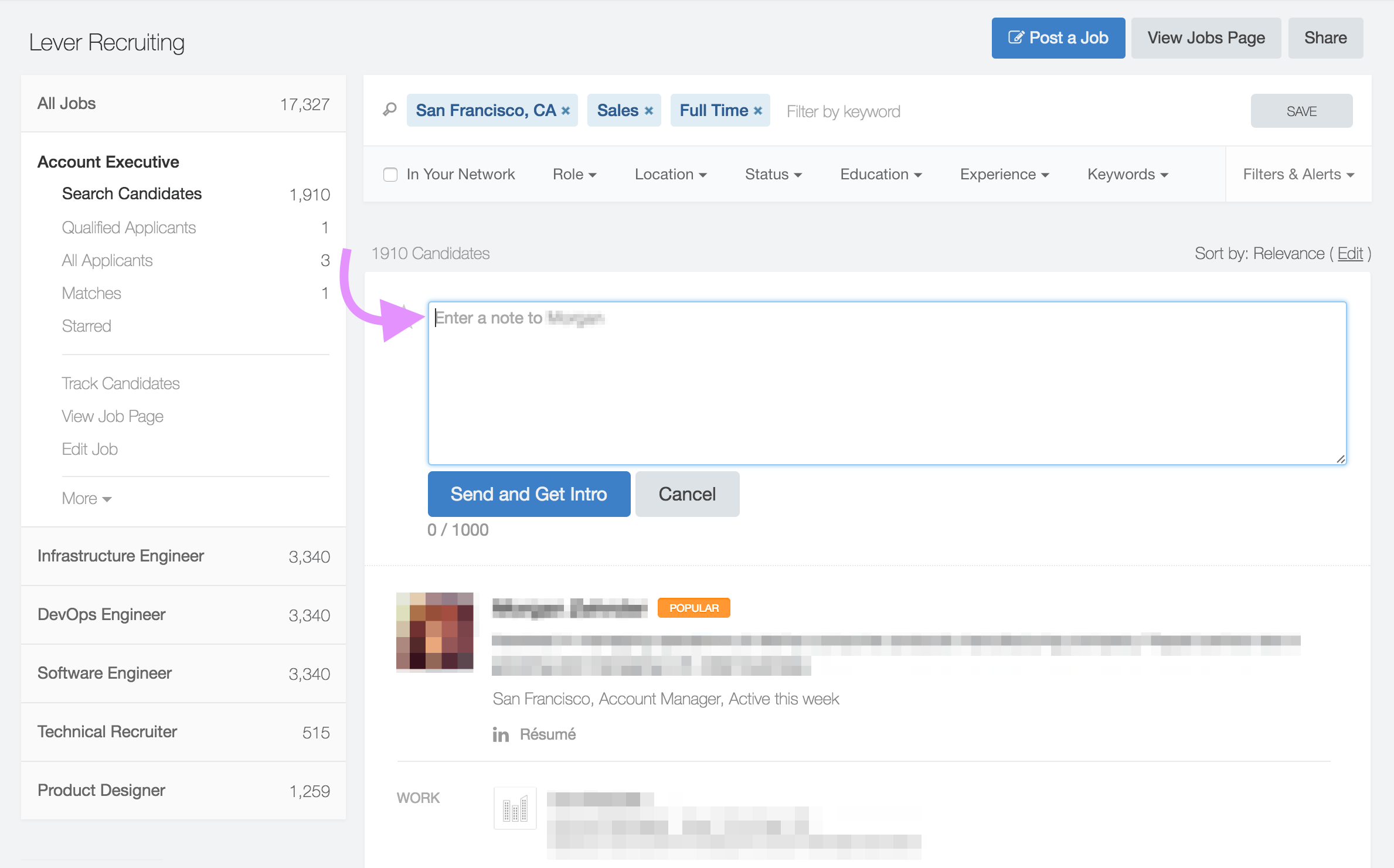Click the Post a Job button
Image resolution: width=1394 pixels, height=868 pixels.
click(x=1058, y=38)
